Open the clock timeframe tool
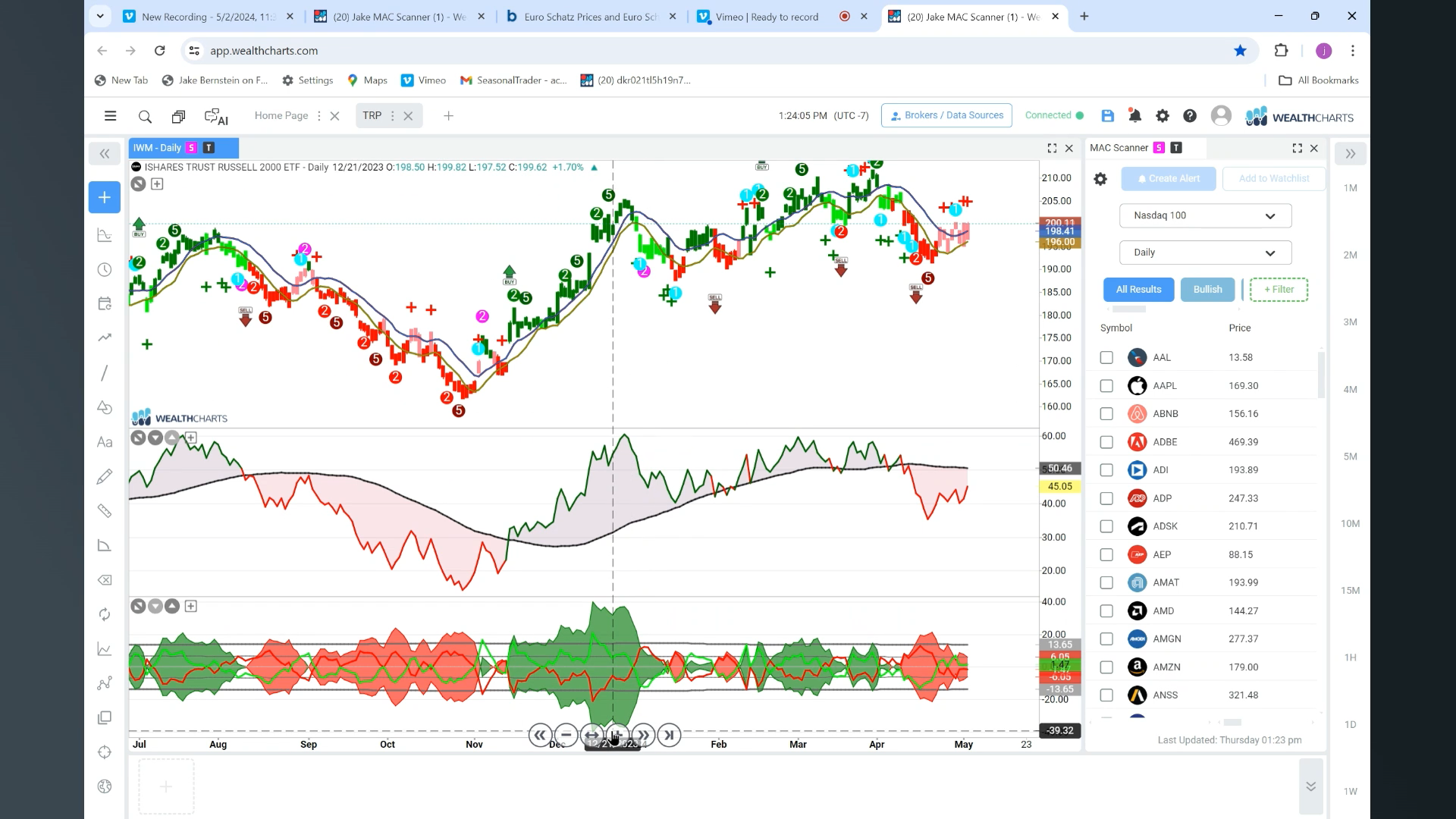Screen dimensions: 1456x819 coord(105,270)
